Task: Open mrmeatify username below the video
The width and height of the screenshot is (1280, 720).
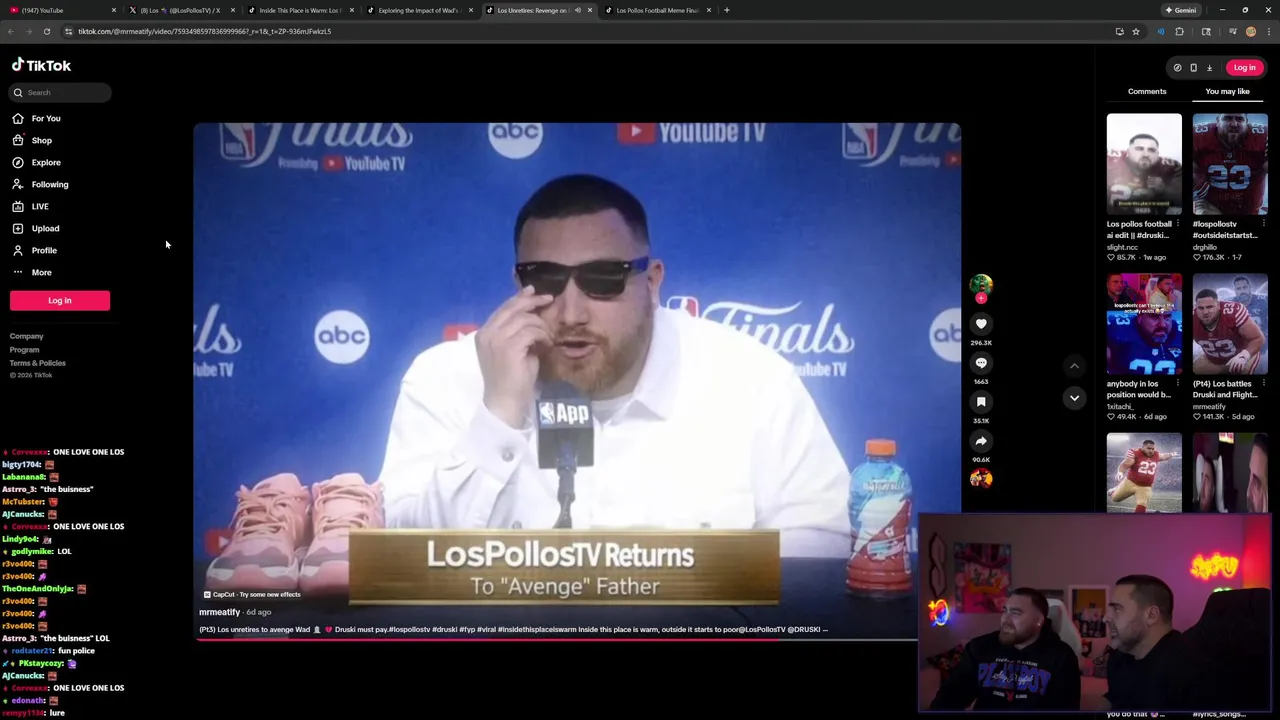Action: point(219,612)
